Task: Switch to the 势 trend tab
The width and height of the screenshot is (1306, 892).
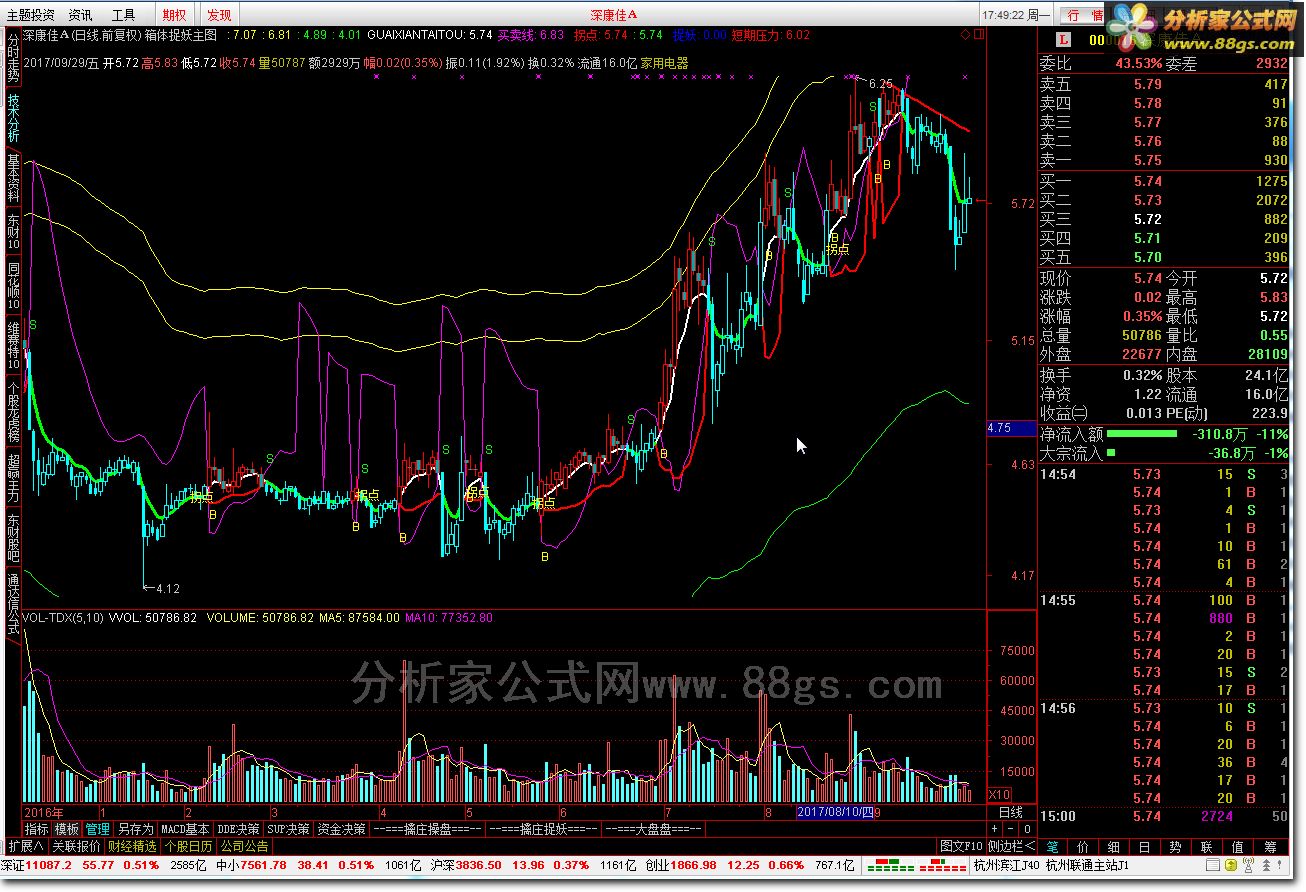Action: (1177, 846)
